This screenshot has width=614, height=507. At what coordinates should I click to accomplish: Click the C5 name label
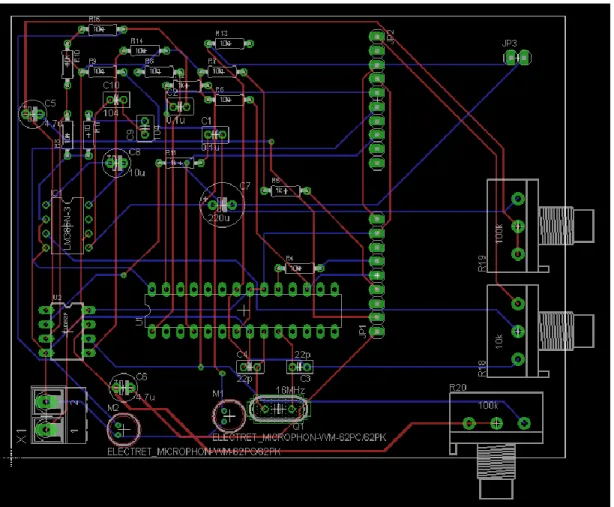(x=51, y=103)
